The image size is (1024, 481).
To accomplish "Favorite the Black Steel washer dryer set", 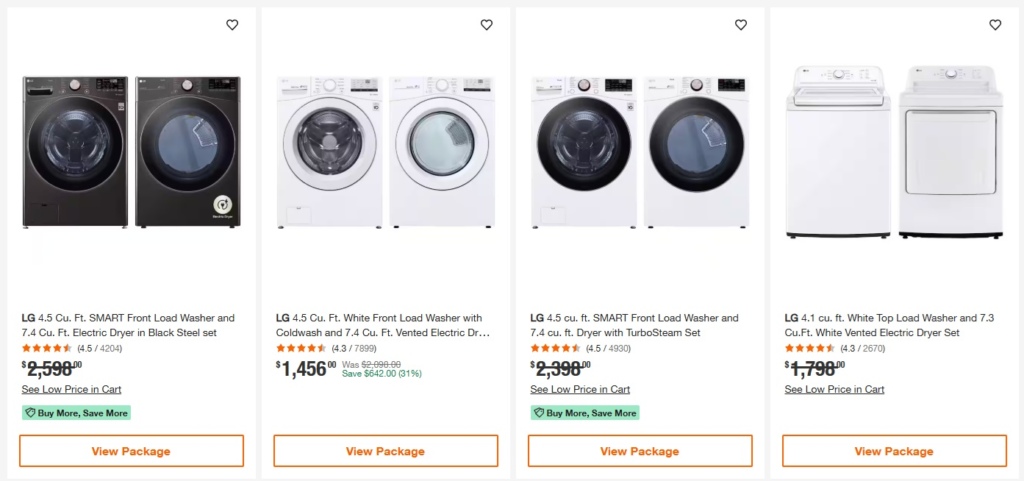I will click(x=232, y=25).
